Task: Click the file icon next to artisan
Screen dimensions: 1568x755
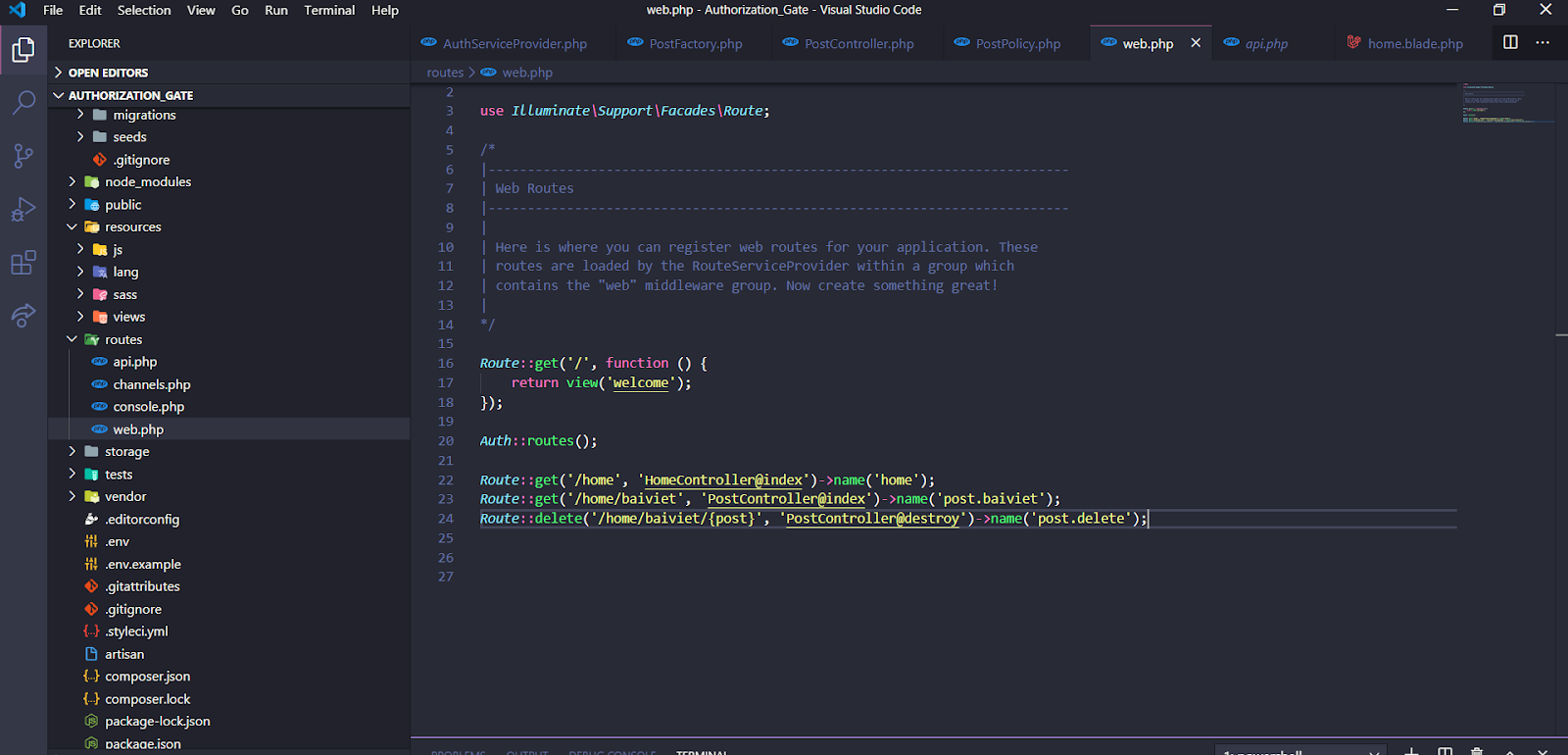Action: coord(91,654)
